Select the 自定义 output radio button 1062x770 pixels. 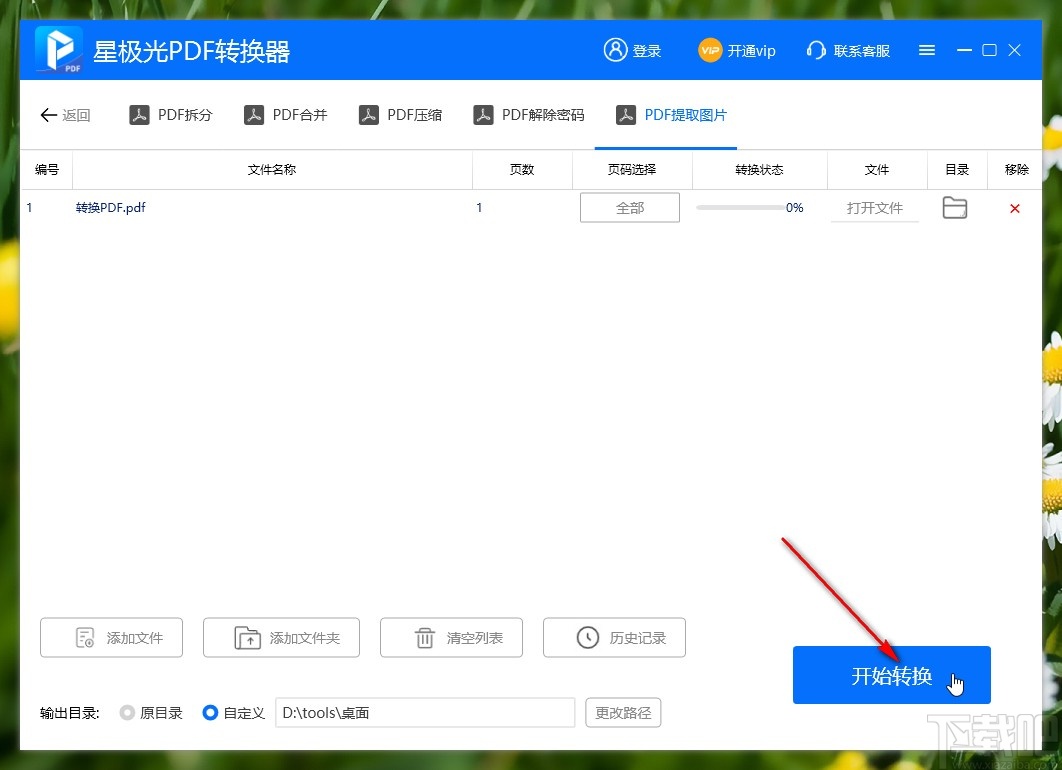pyautogui.click(x=210, y=712)
